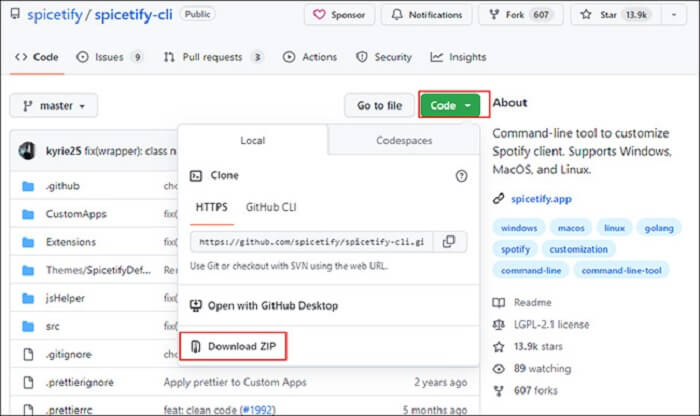Click the 607 fork count badge
Image resolution: width=700 pixels, height=416 pixels.
[541, 15]
